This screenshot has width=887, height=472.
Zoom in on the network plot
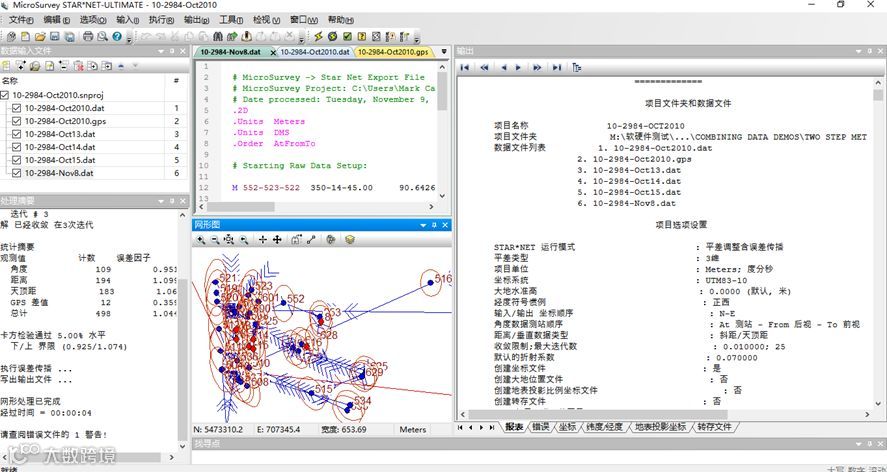click(x=201, y=240)
